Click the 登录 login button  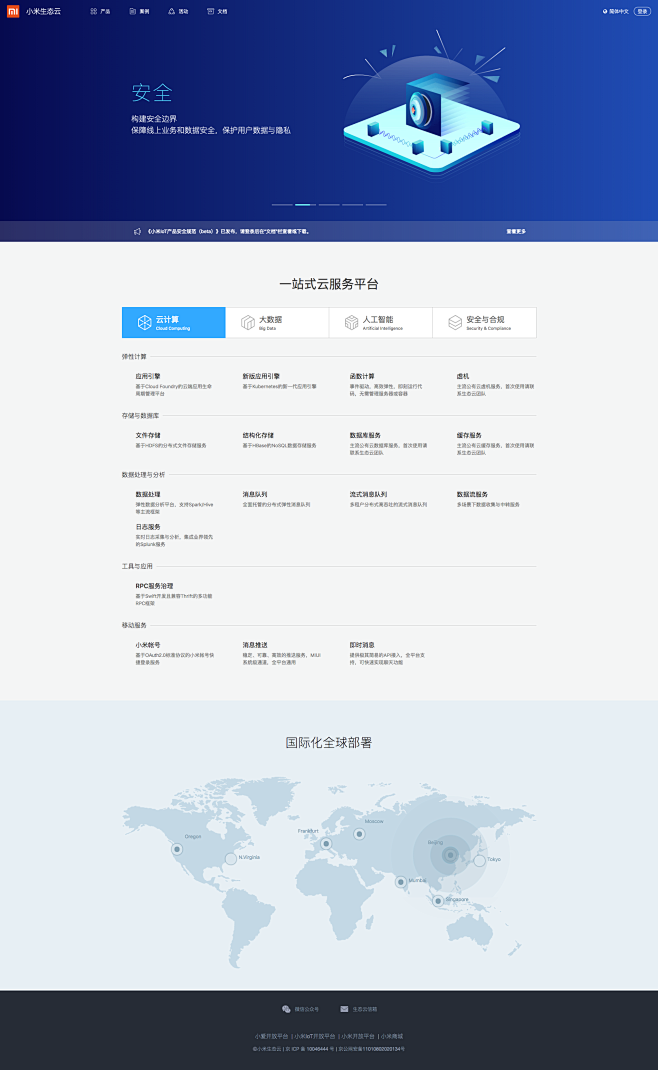642,12
